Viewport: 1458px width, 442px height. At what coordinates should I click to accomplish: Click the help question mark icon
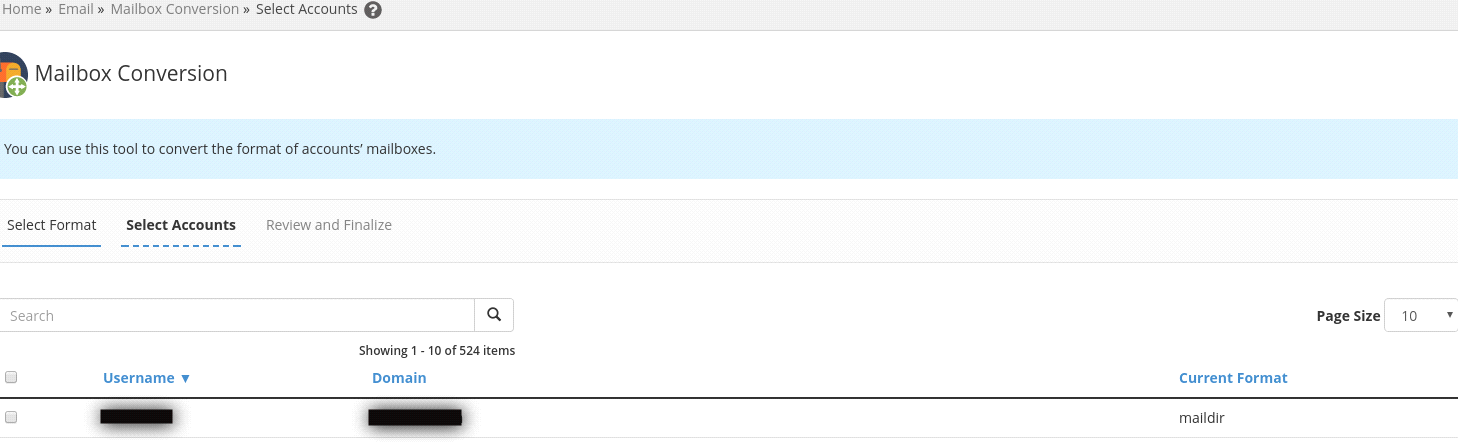point(373,10)
